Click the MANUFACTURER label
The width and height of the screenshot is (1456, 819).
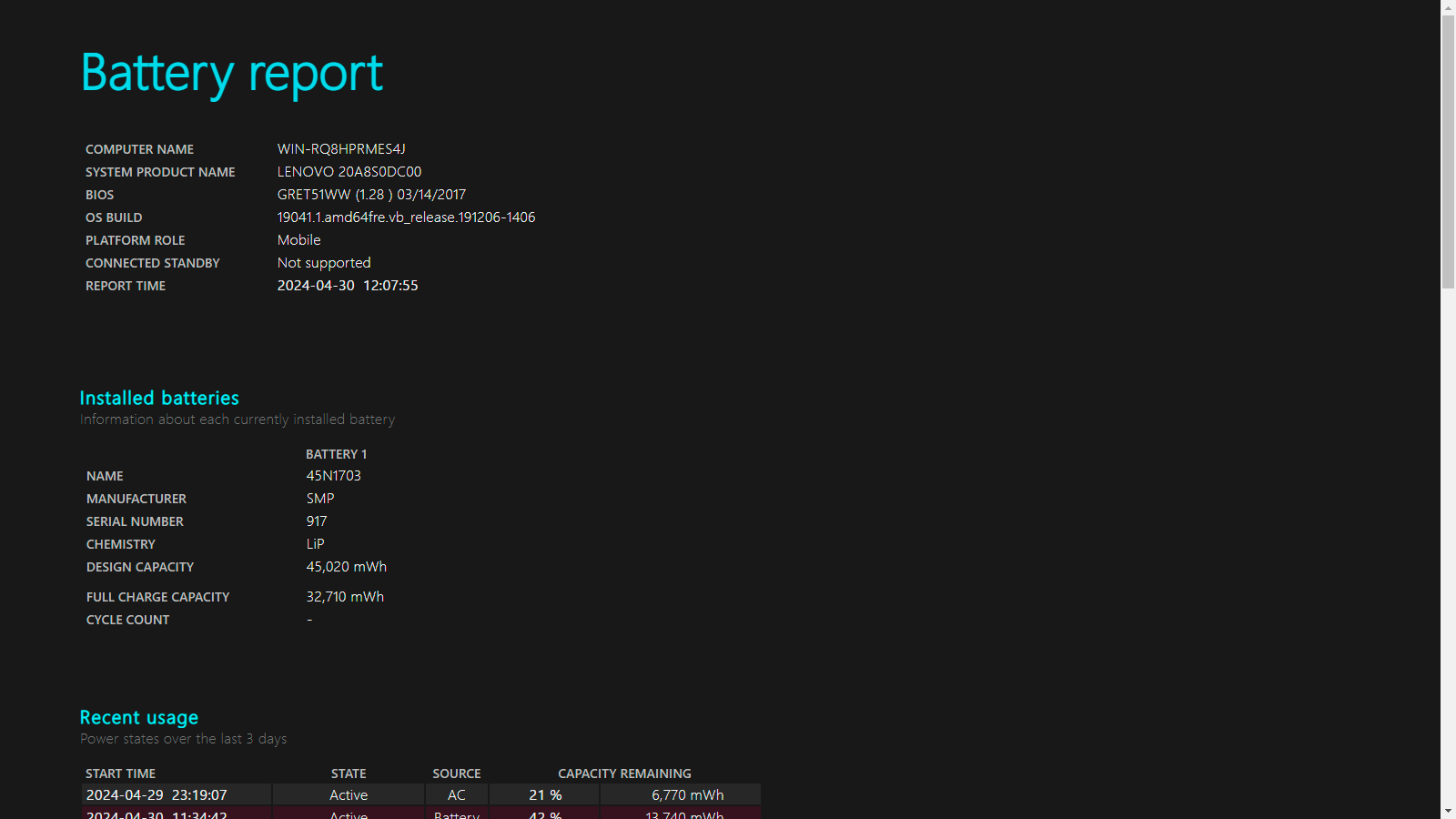(136, 499)
